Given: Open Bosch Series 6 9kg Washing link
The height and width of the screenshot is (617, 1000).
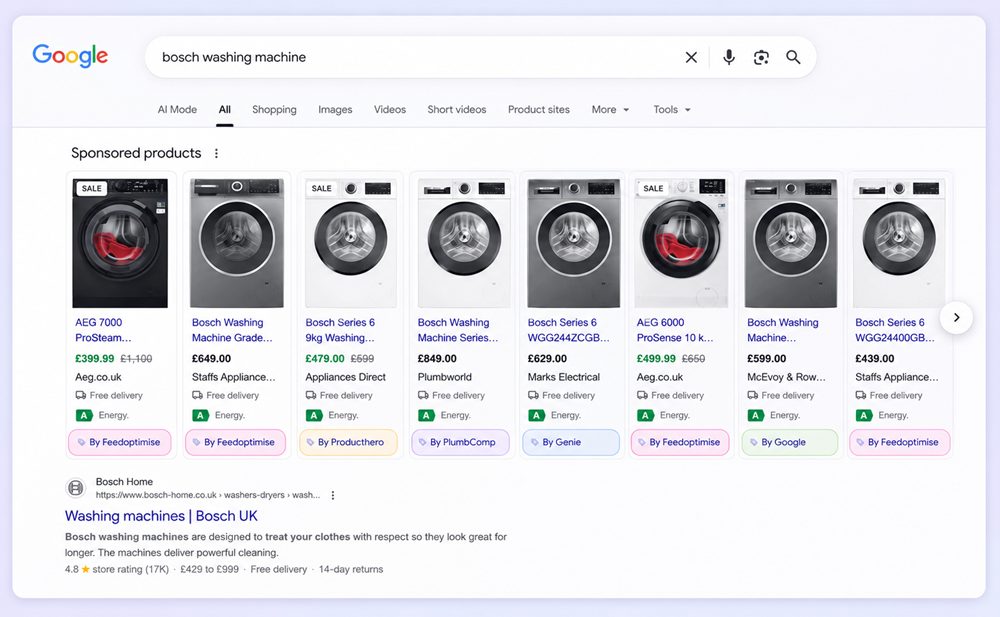Looking at the screenshot, I should coord(340,330).
